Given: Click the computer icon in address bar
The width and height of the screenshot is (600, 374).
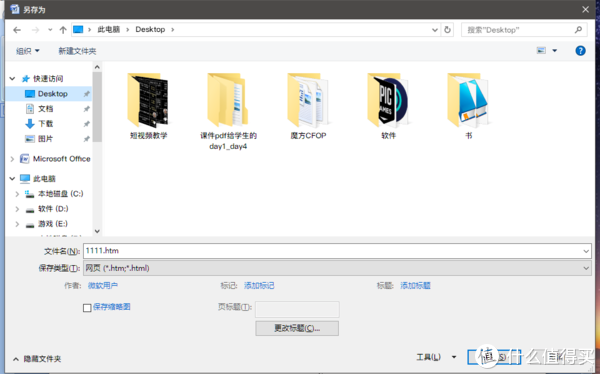Looking at the screenshot, I should coord(78,29).
